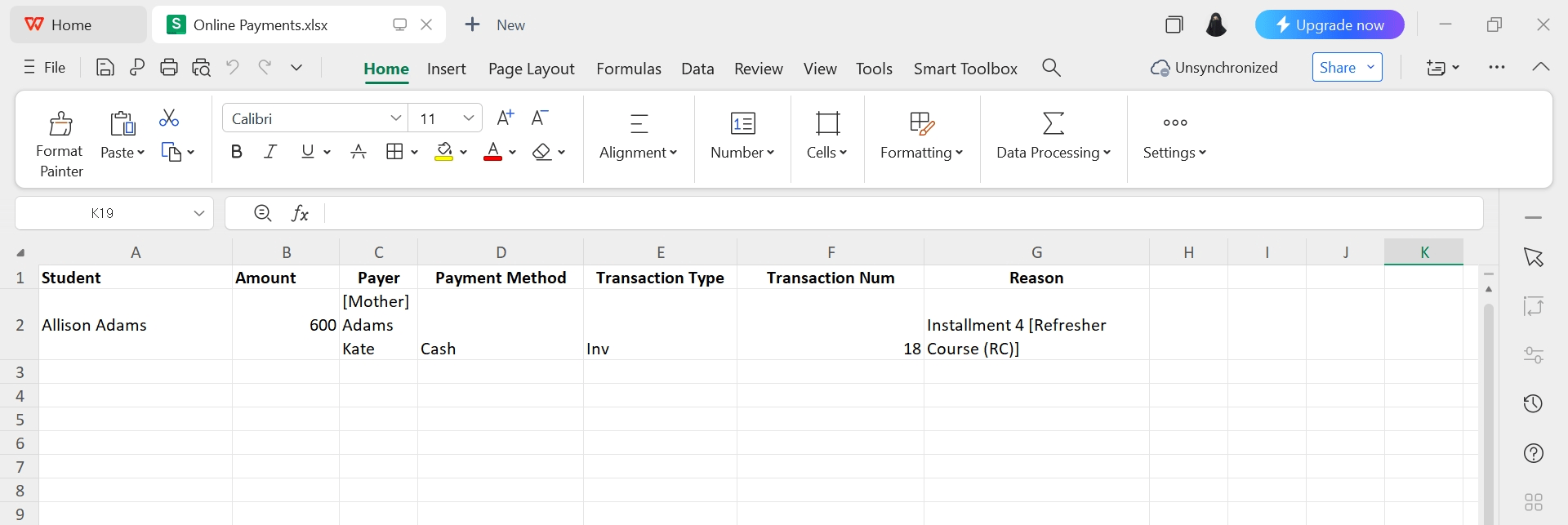Apply the yellow fill color swatch
Image resolution: width=1568 pixels, height=525 pixels.
pos(444,152)
